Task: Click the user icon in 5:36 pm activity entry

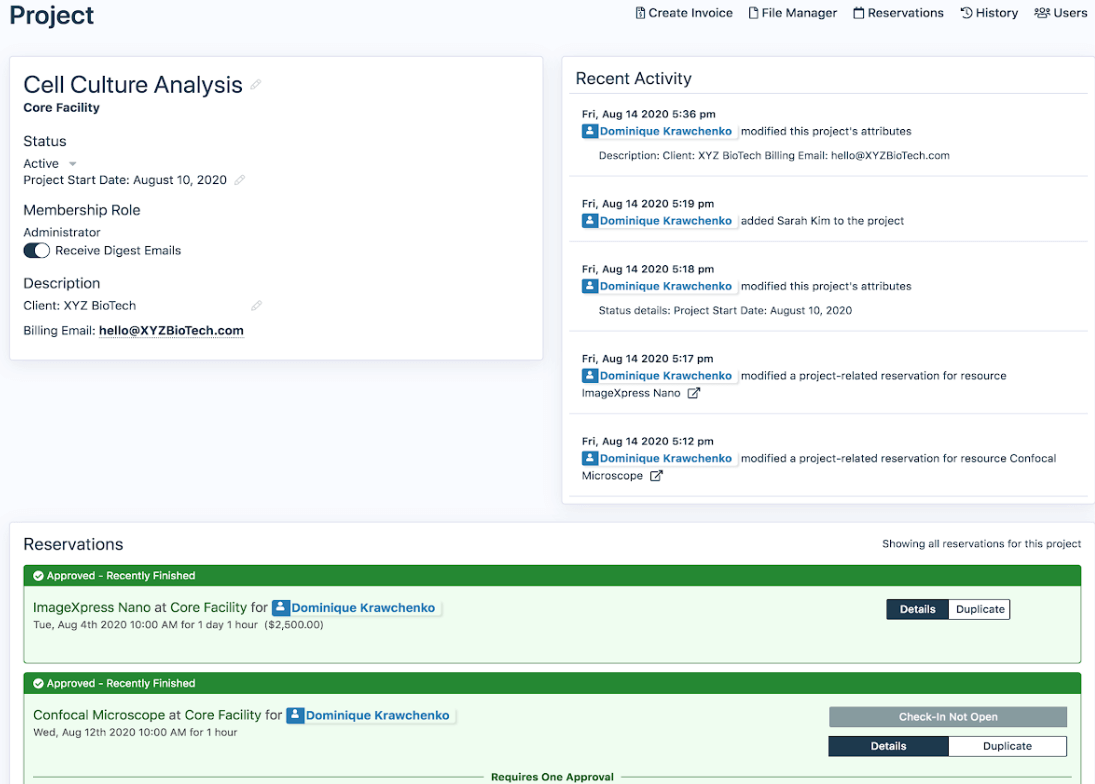Action: tap(590, 131)
